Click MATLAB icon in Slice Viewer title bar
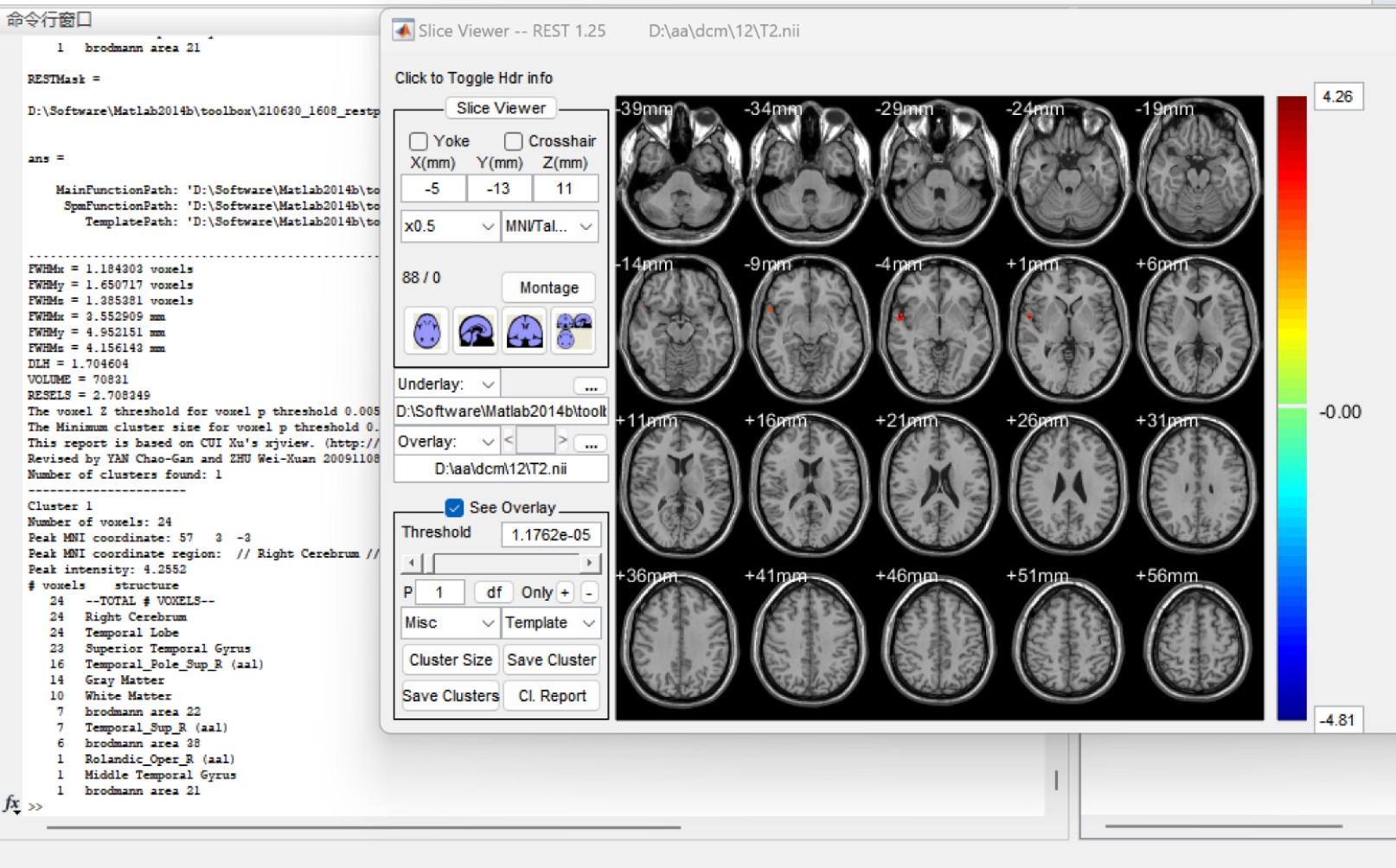The width and height of the screenshot is (1396, 868). (403, 30)
